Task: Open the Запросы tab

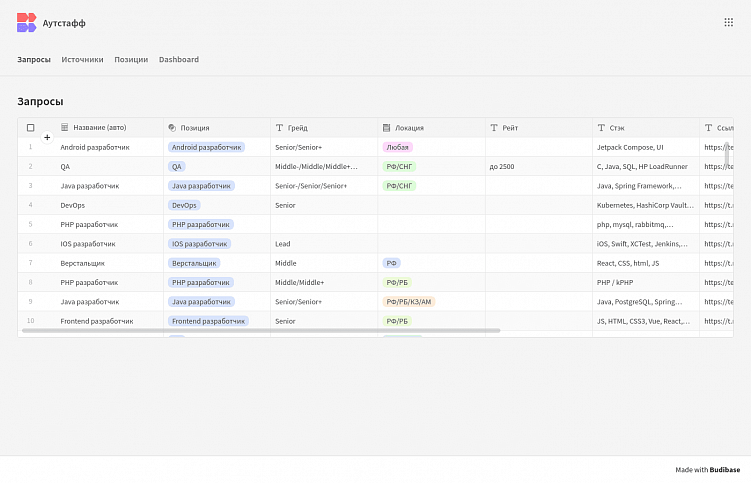Action: click(x=34, y=59)
